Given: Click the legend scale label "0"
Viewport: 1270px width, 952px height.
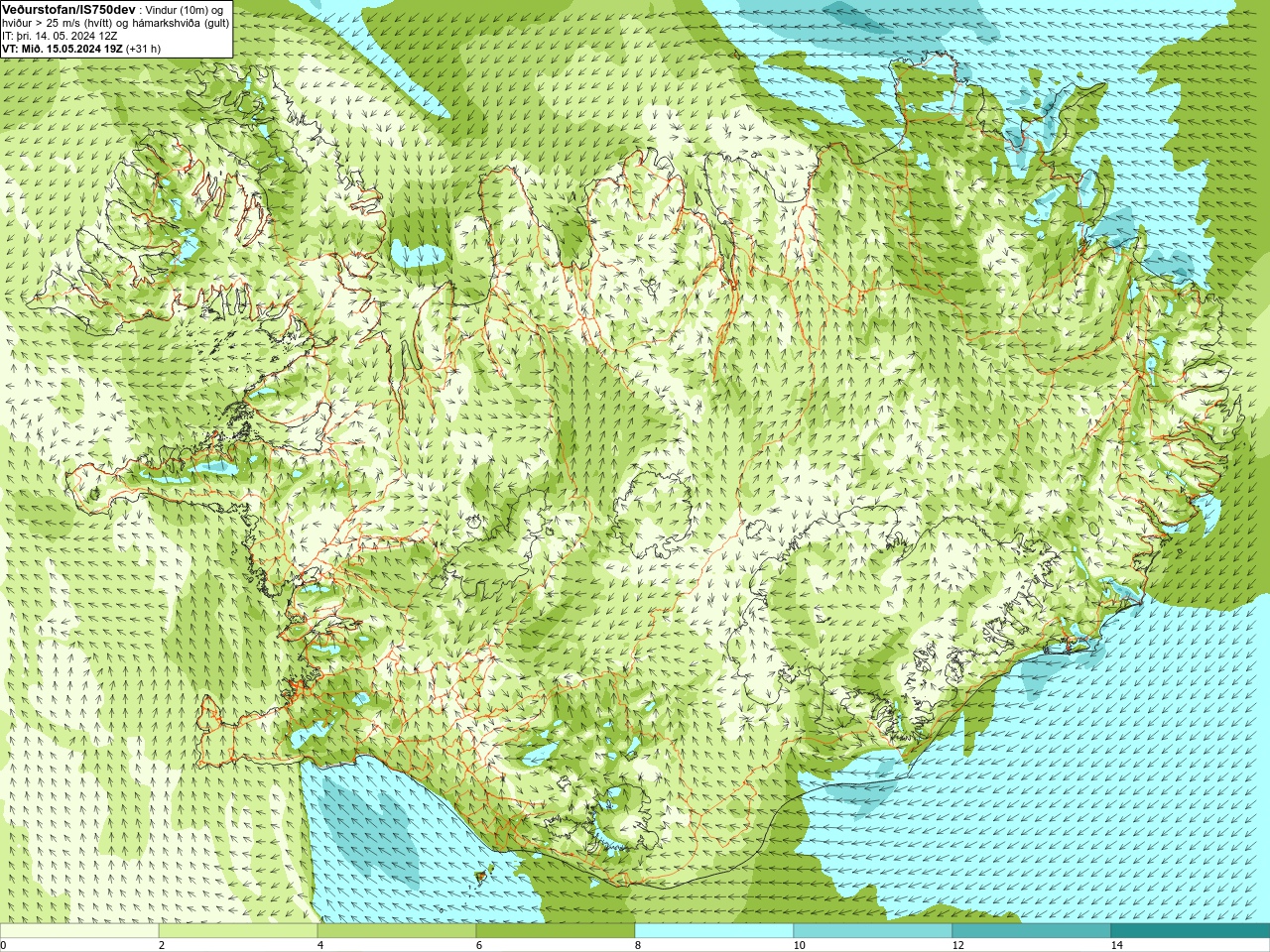Looking at the screenshot, I should pos(4,945).
